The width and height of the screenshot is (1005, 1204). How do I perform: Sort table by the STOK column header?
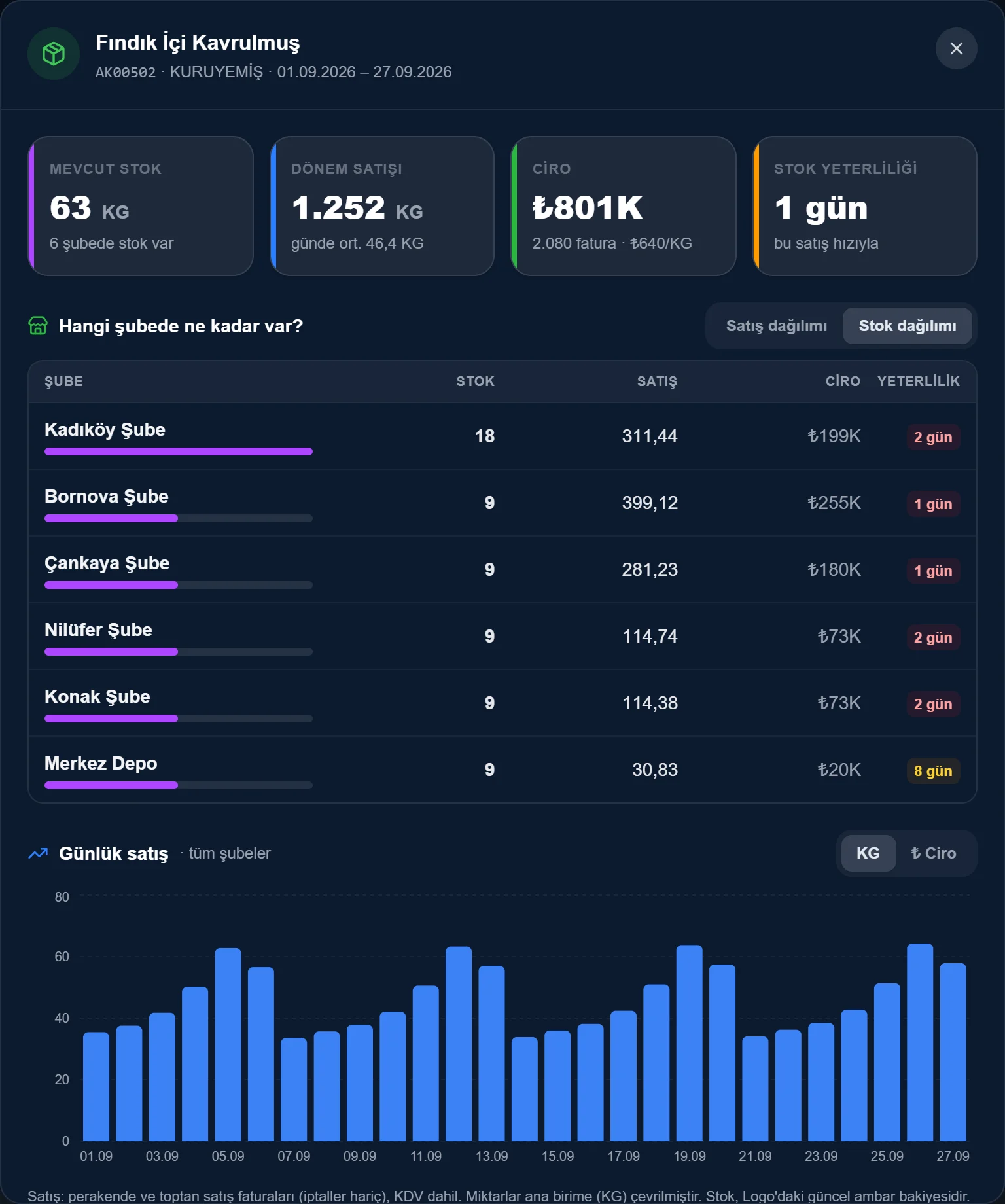point(475,381)
